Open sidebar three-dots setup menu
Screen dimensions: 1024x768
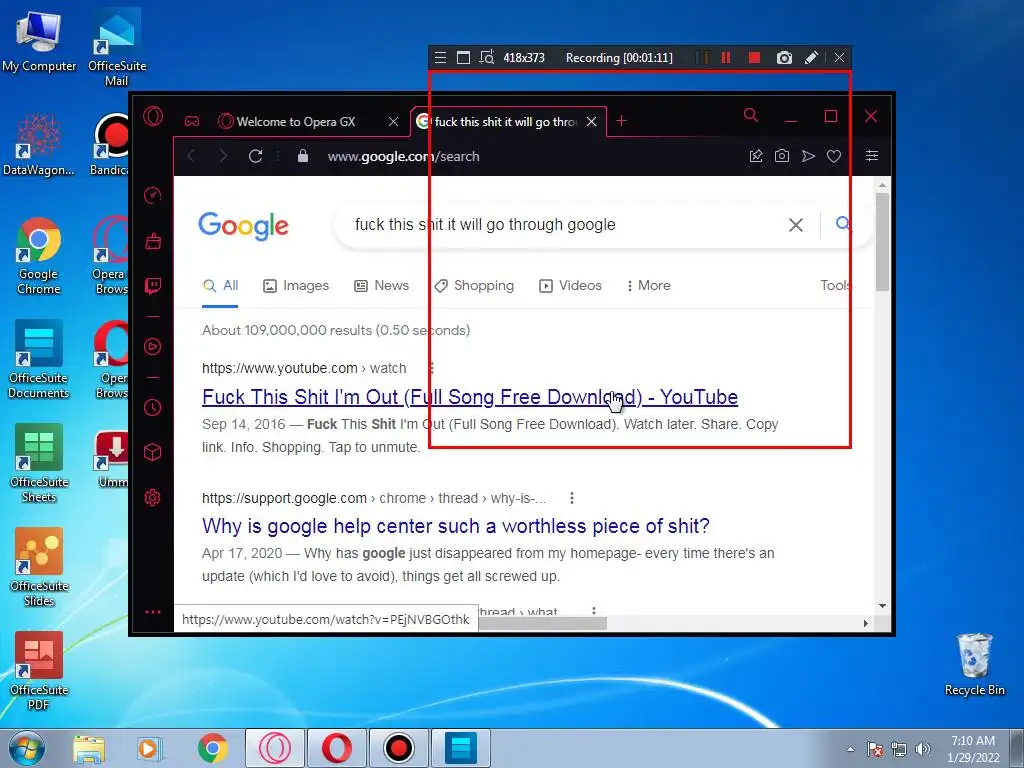(x=153, y=612)
